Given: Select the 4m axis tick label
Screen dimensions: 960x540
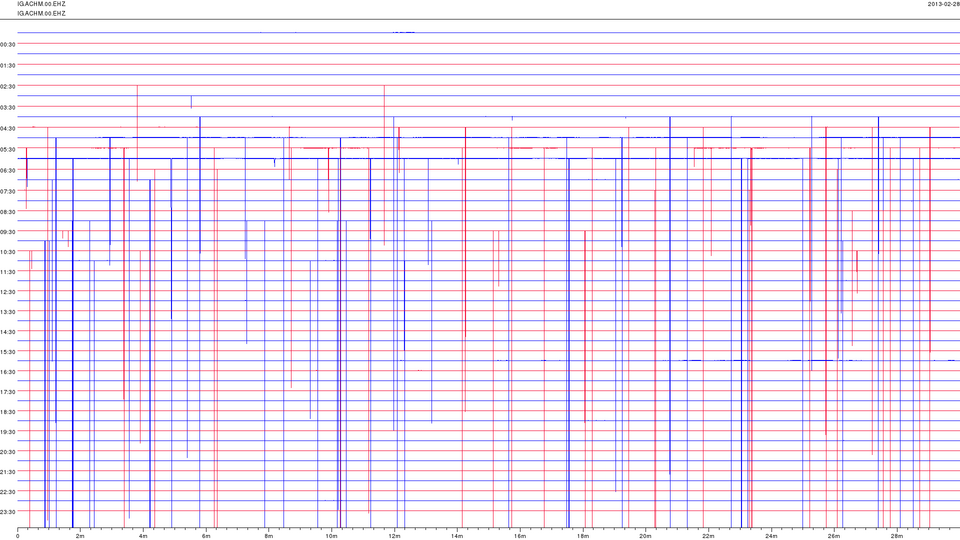Looking at the screenshot, I should 143,536.
